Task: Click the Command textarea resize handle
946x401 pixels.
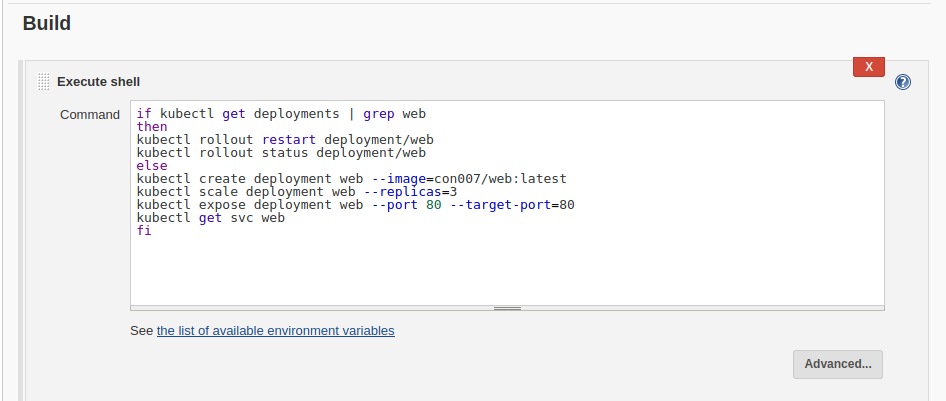Action: click(507, 308)
